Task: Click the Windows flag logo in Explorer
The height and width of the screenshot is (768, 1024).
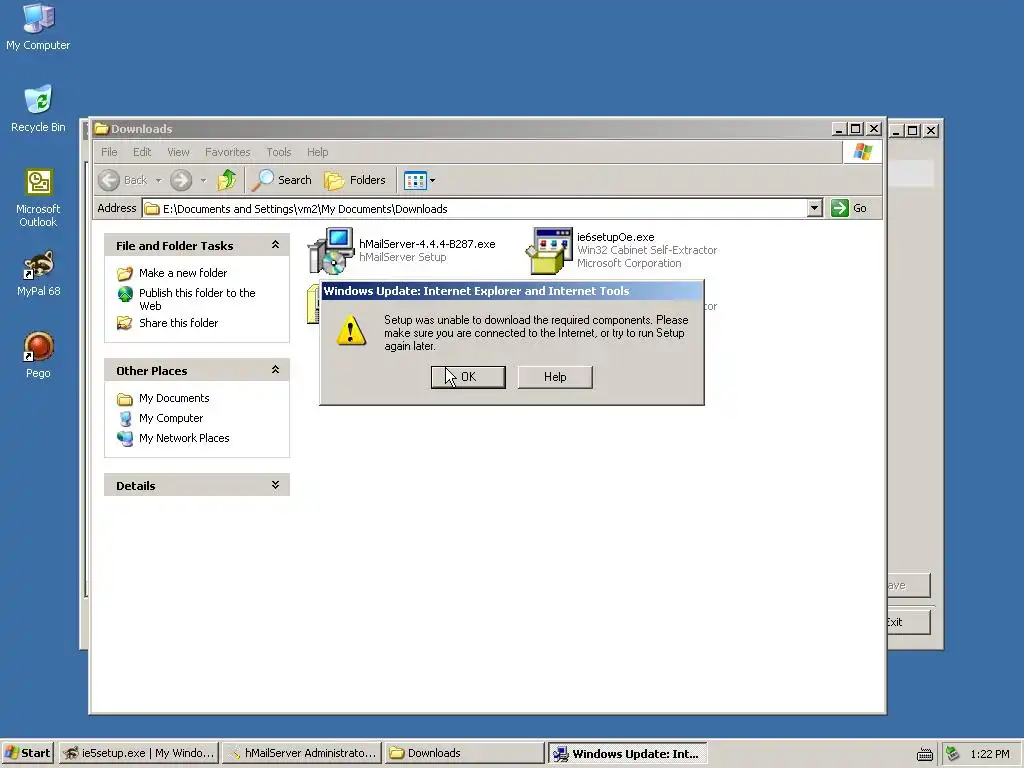Action: click(862, 152)
